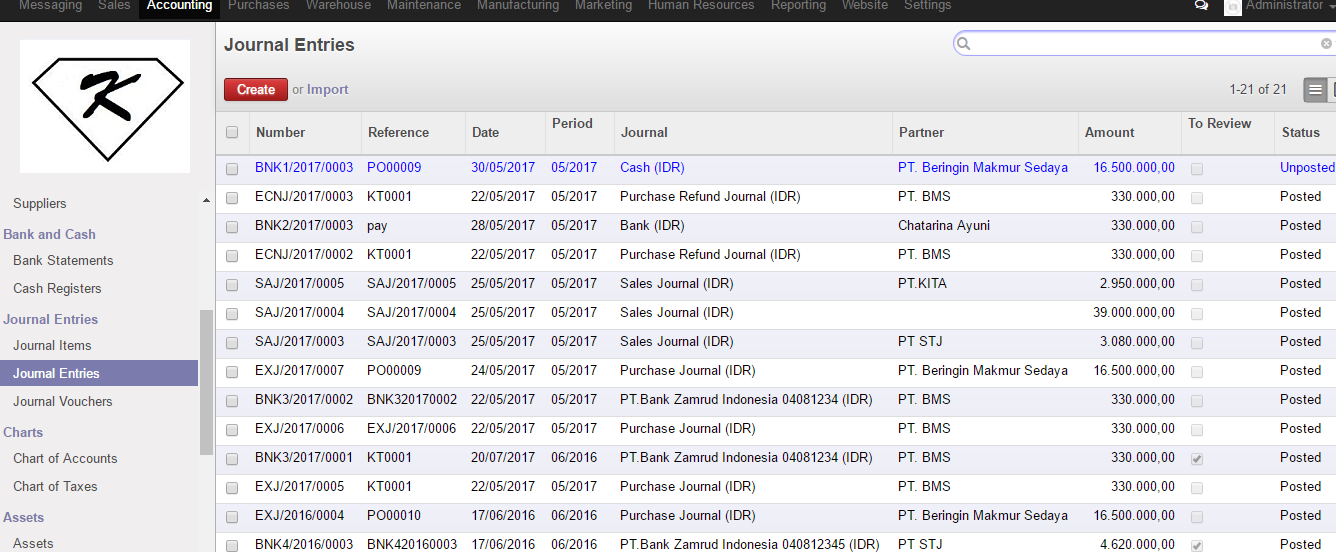Switch to list view icon
The image size is (1336, 552).
[x=1315, y=89]
